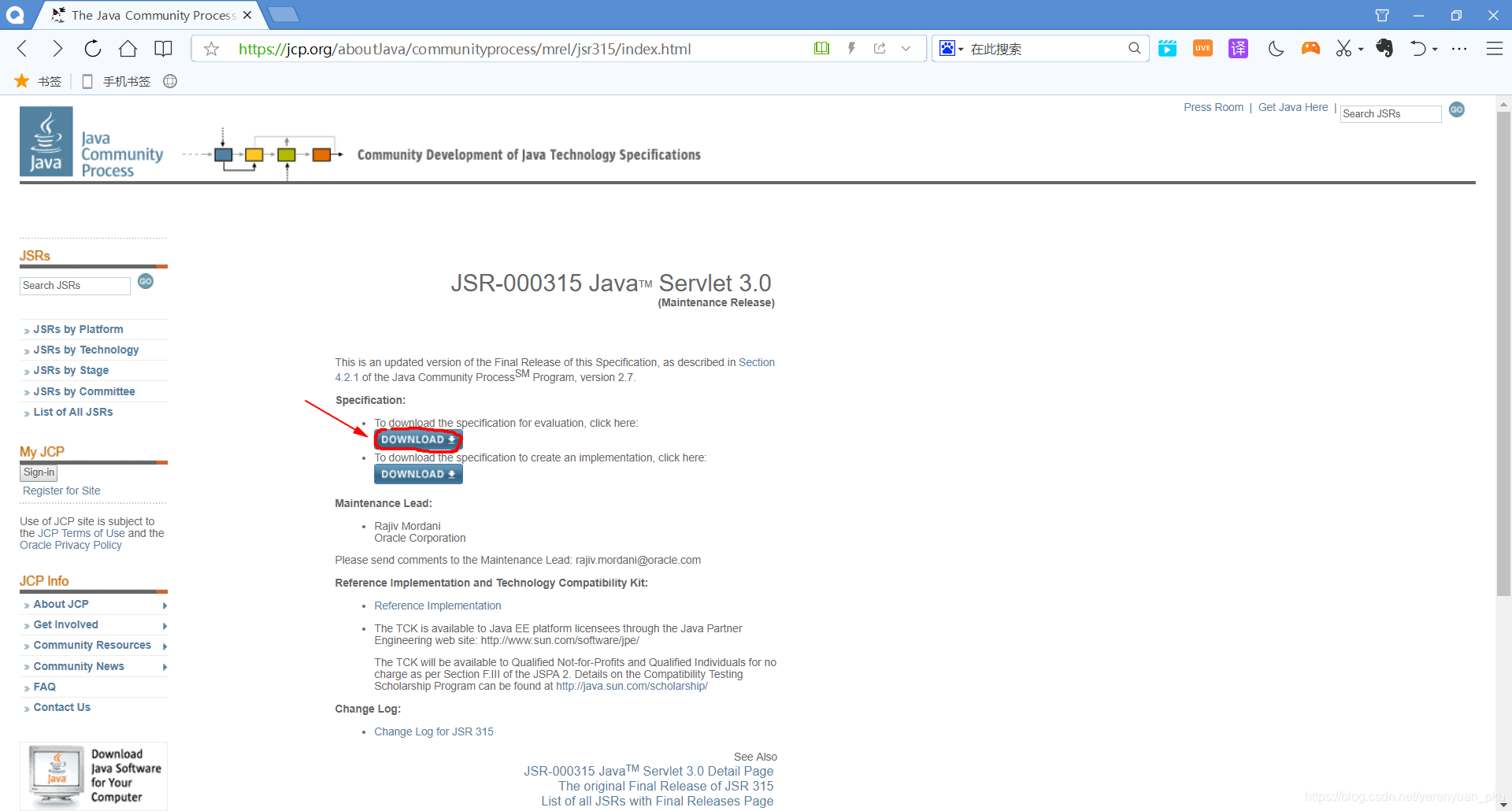
Task: Open the purple translate toolbar icon
Action: (1238, 49)
